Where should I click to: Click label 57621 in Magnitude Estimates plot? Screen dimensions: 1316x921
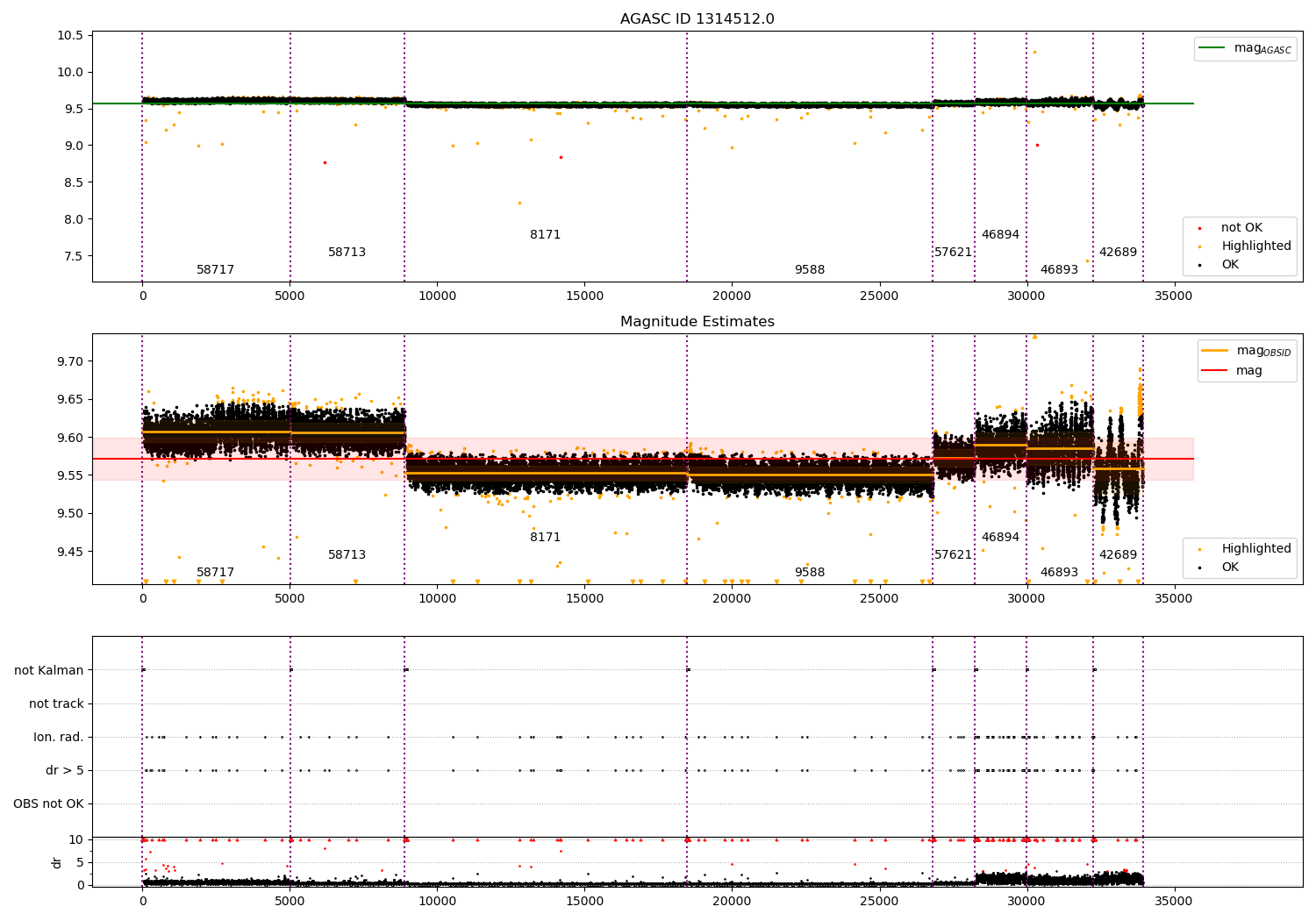pyautogui.click(x=953, y=555)
